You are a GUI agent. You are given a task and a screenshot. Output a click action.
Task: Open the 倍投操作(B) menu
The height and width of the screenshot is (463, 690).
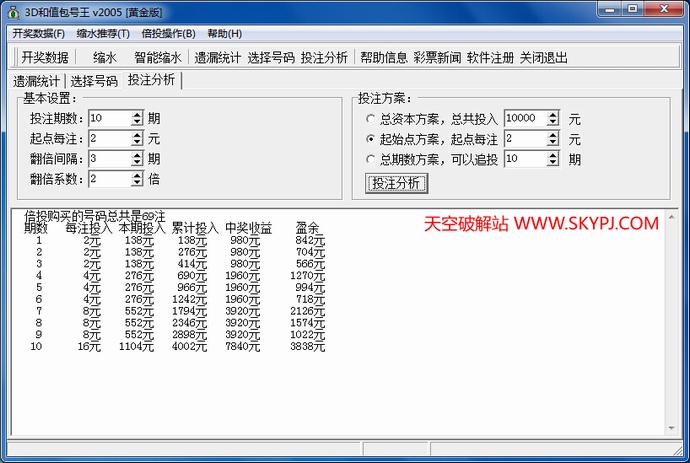click(169, 34)
